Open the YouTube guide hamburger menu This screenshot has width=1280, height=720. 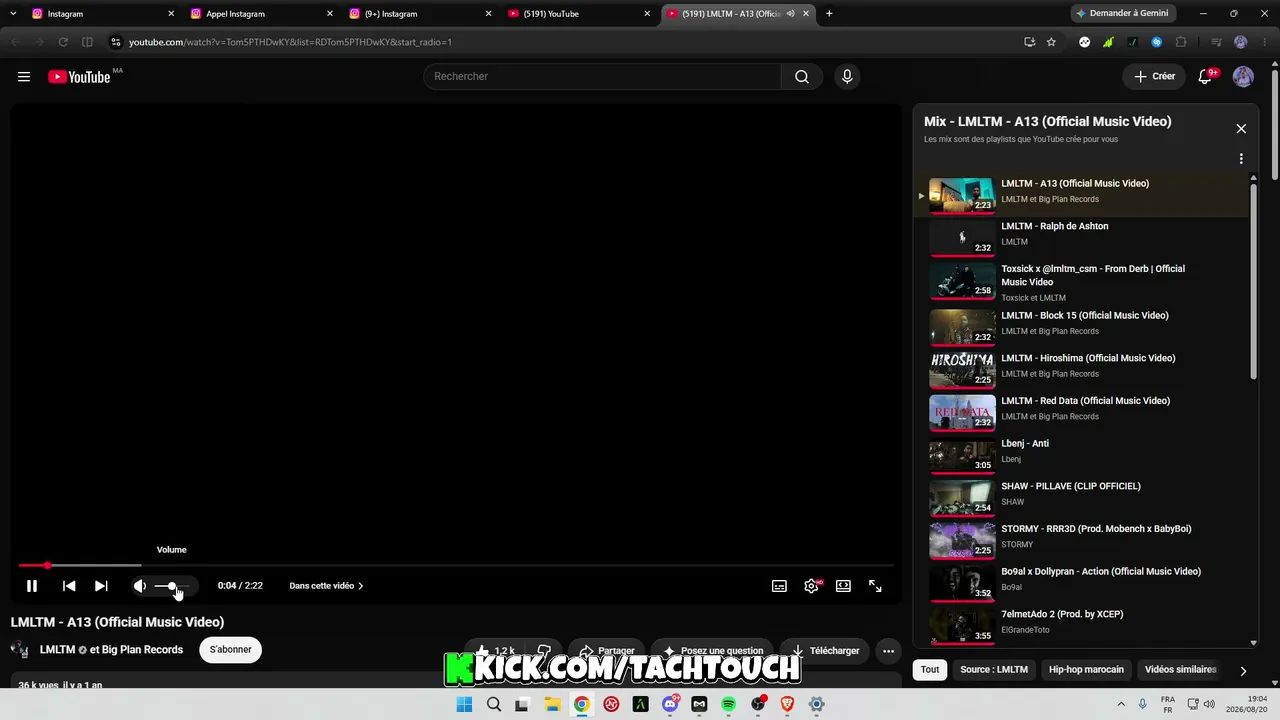point(24,77)
